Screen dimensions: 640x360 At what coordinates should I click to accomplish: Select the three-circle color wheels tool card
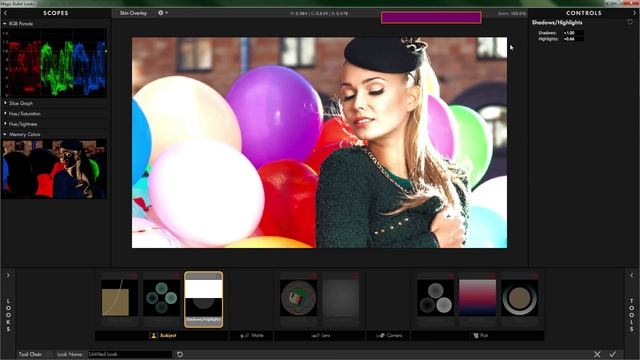(436, 298)
